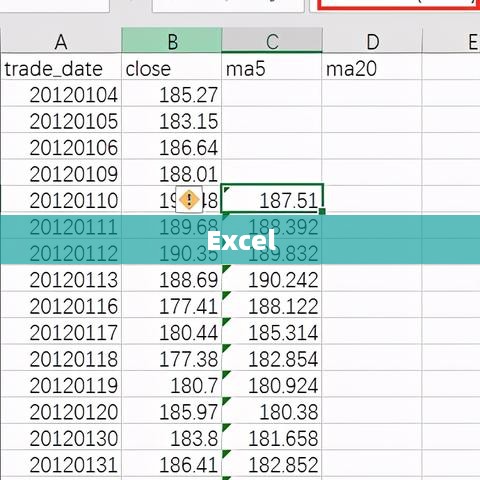Select cell with date 20120113
Viewport: 480px width, 480px height.
tap(61, 279)
